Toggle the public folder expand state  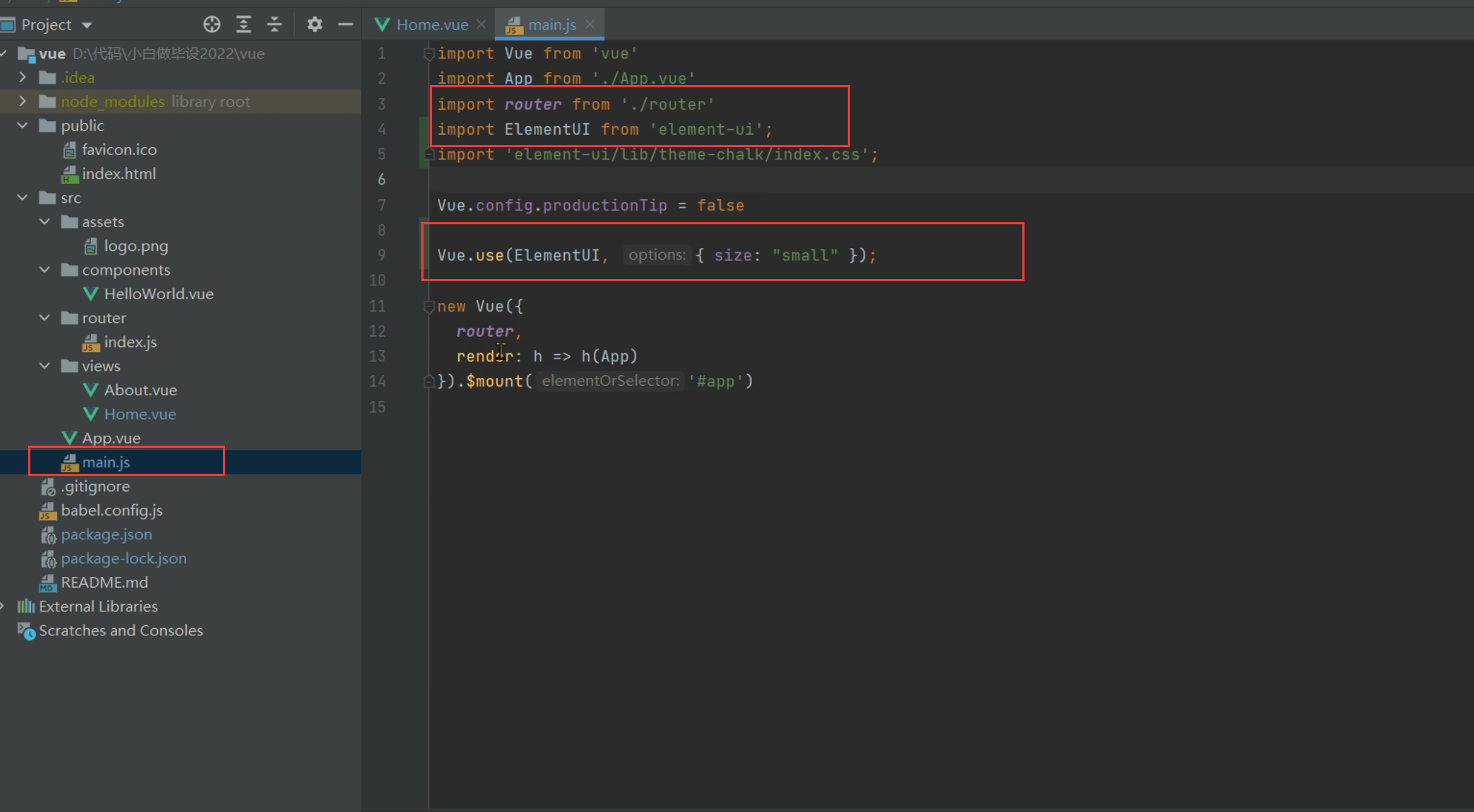pyautogui.click(x=22, y=125)
